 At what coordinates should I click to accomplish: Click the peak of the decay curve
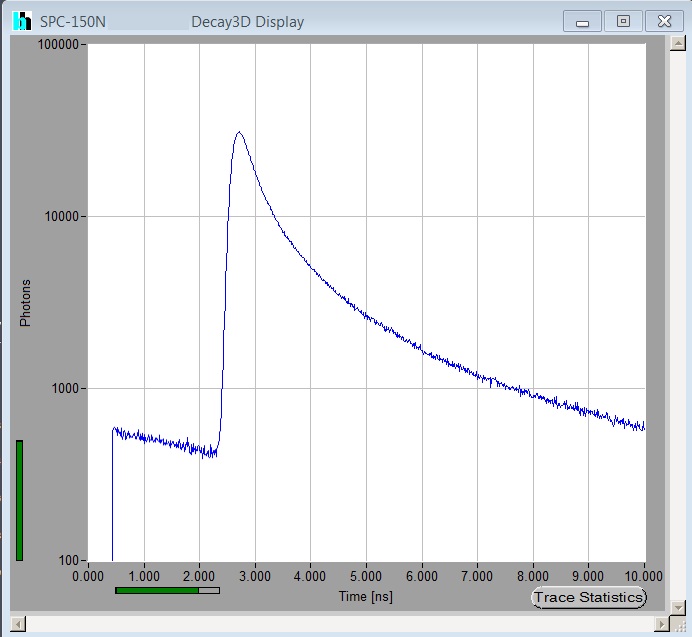tap(238, 132)
